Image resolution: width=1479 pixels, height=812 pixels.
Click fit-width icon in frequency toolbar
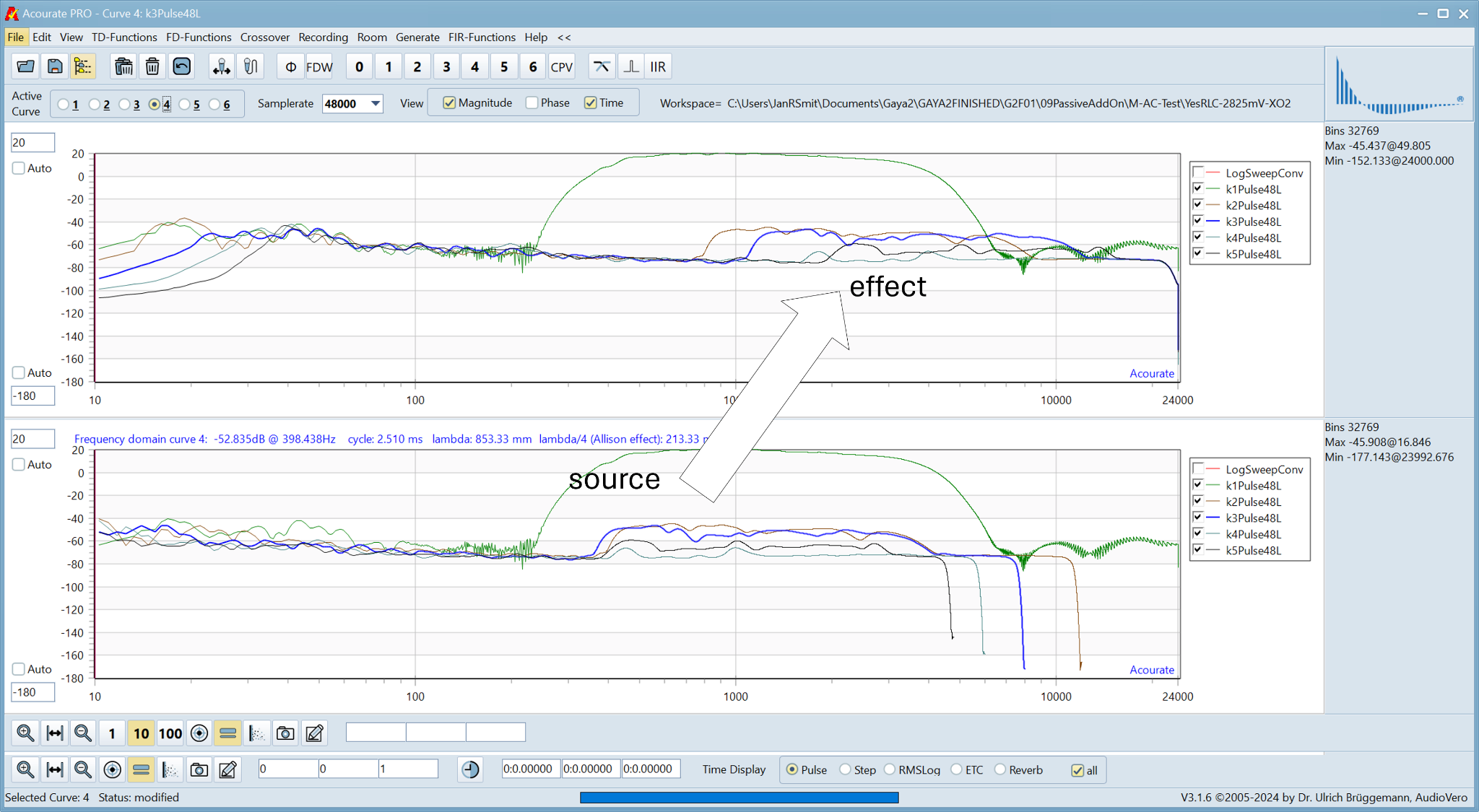pos(55,733)
